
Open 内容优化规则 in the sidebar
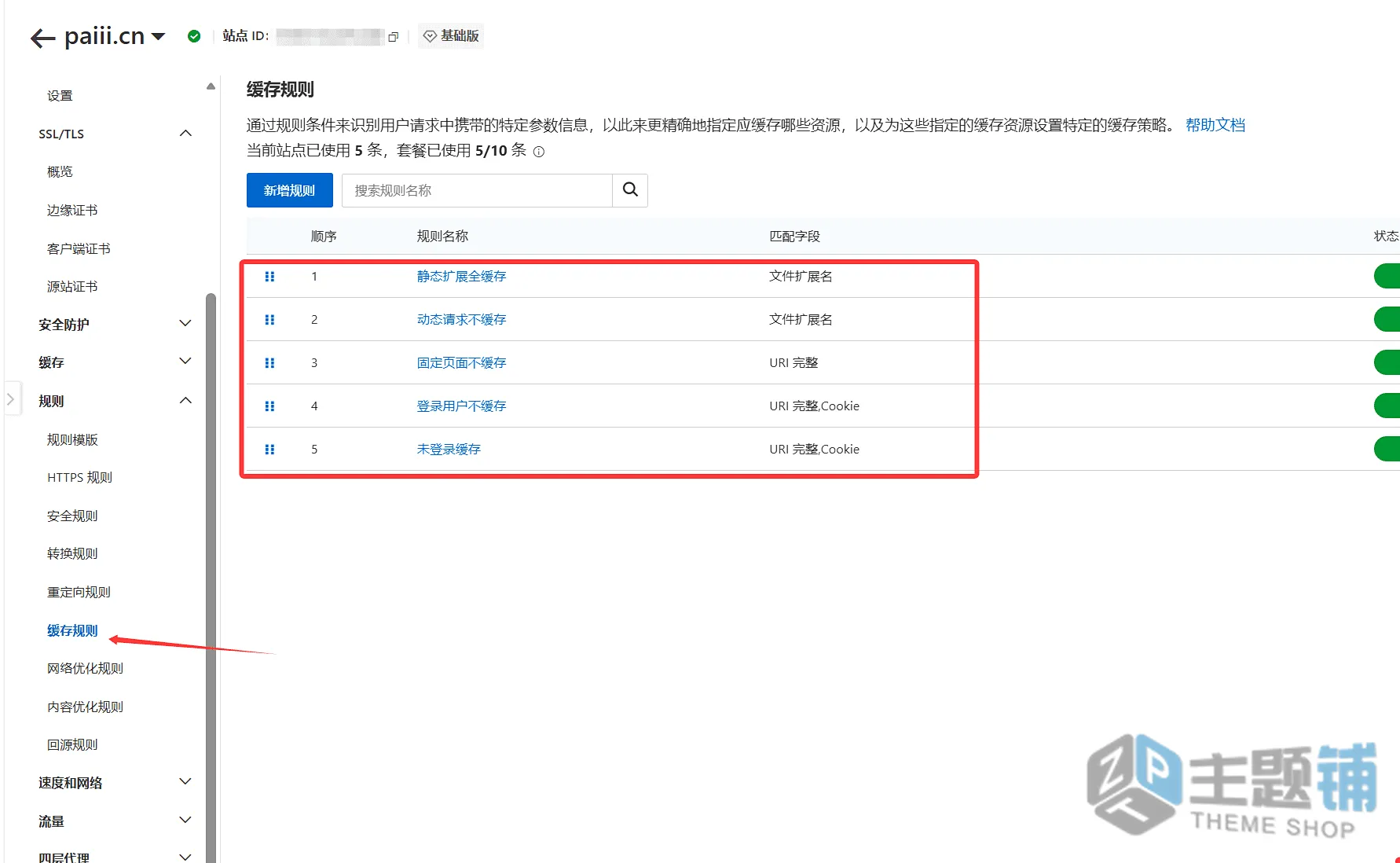click(x=85, y=707)
